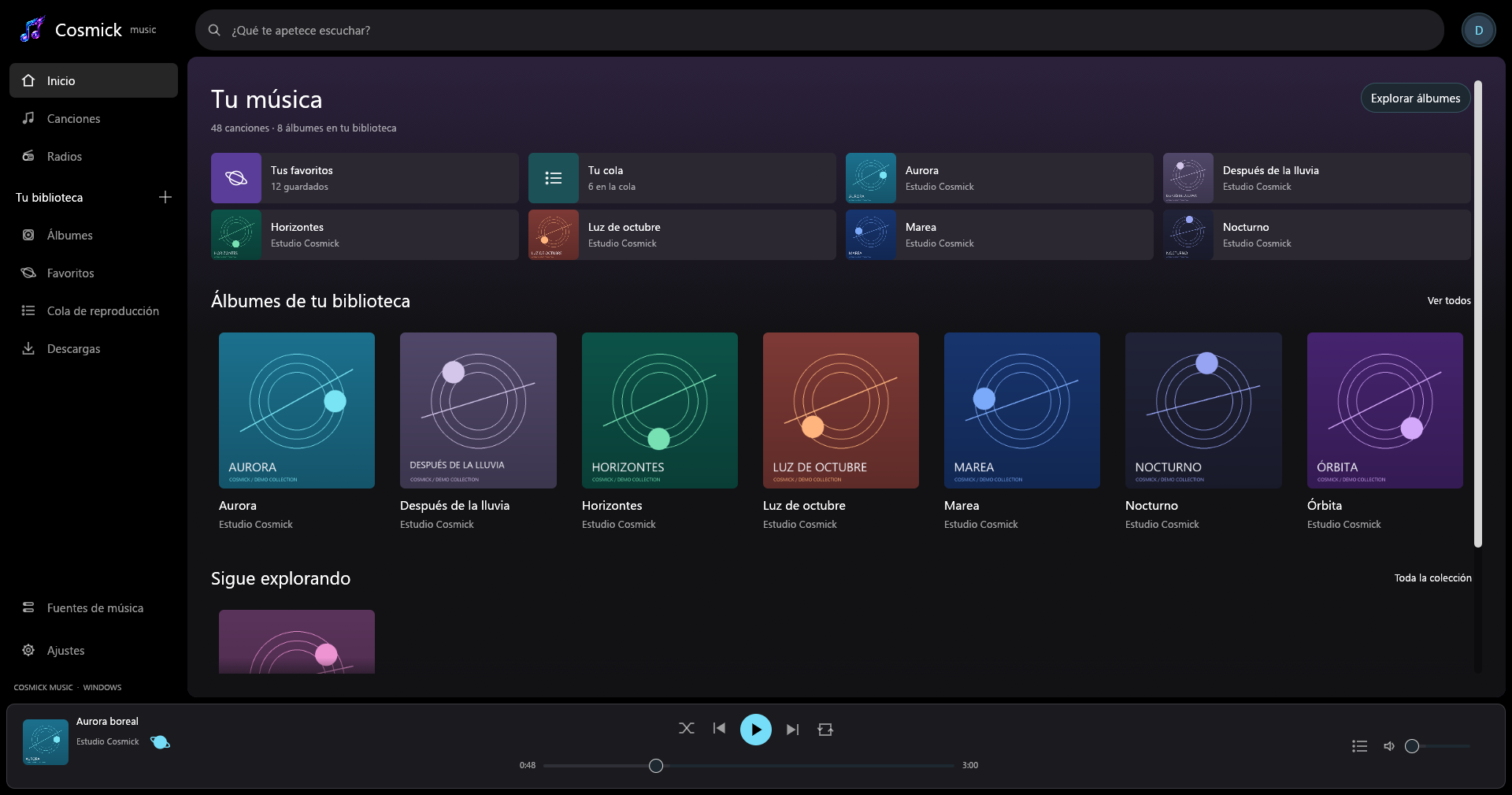
Task: Click the Explorar álbumes button
Action: [x=1415, y=98]
